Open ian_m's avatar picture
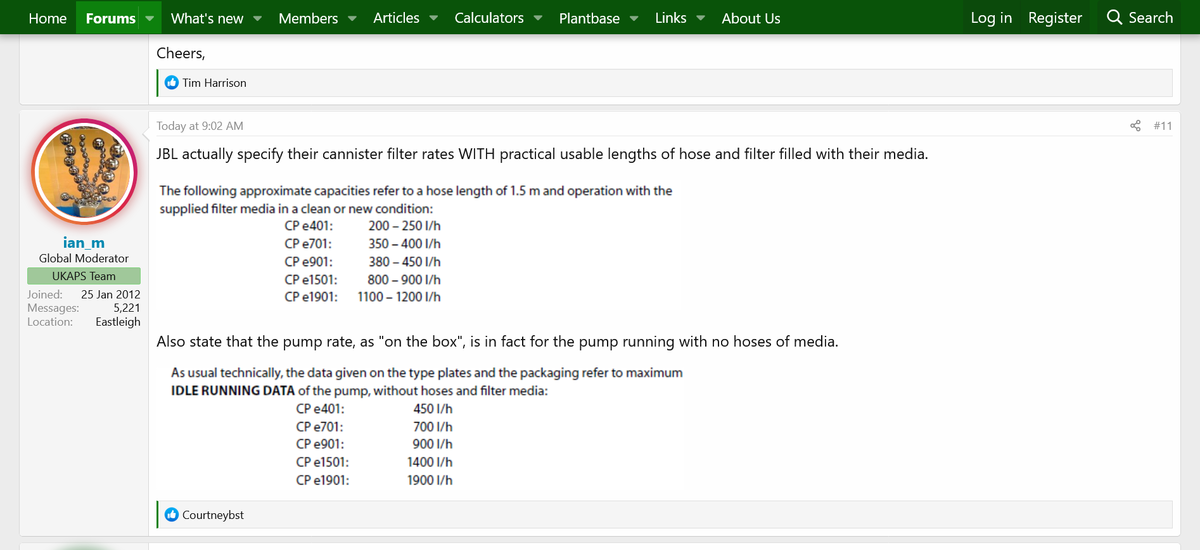The height and width of the screenshot is (550, 1200). click(x=83, y=175)
